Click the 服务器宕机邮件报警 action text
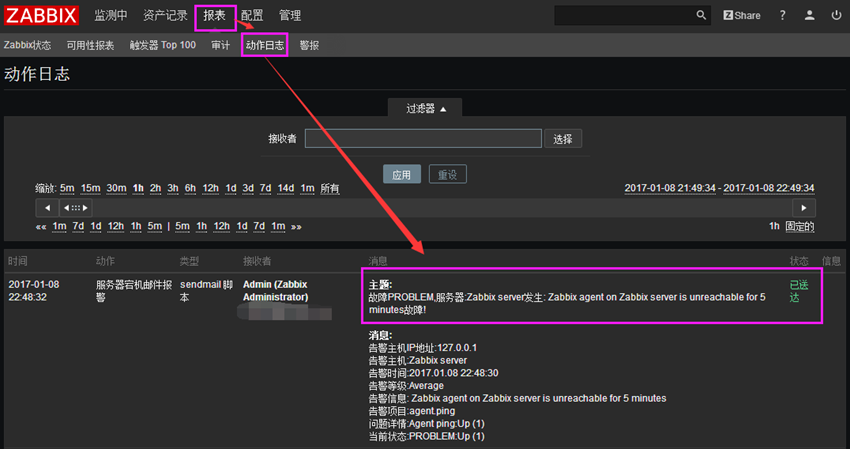Screen dimensions: 850x449 pyautogui.click(x=134, y=291)
